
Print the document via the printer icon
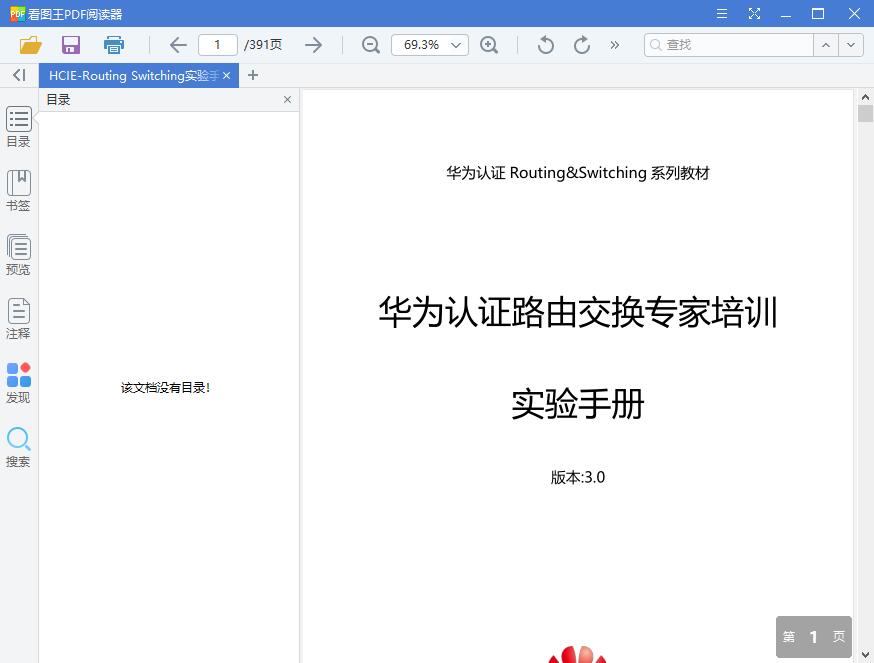[113, 45]
